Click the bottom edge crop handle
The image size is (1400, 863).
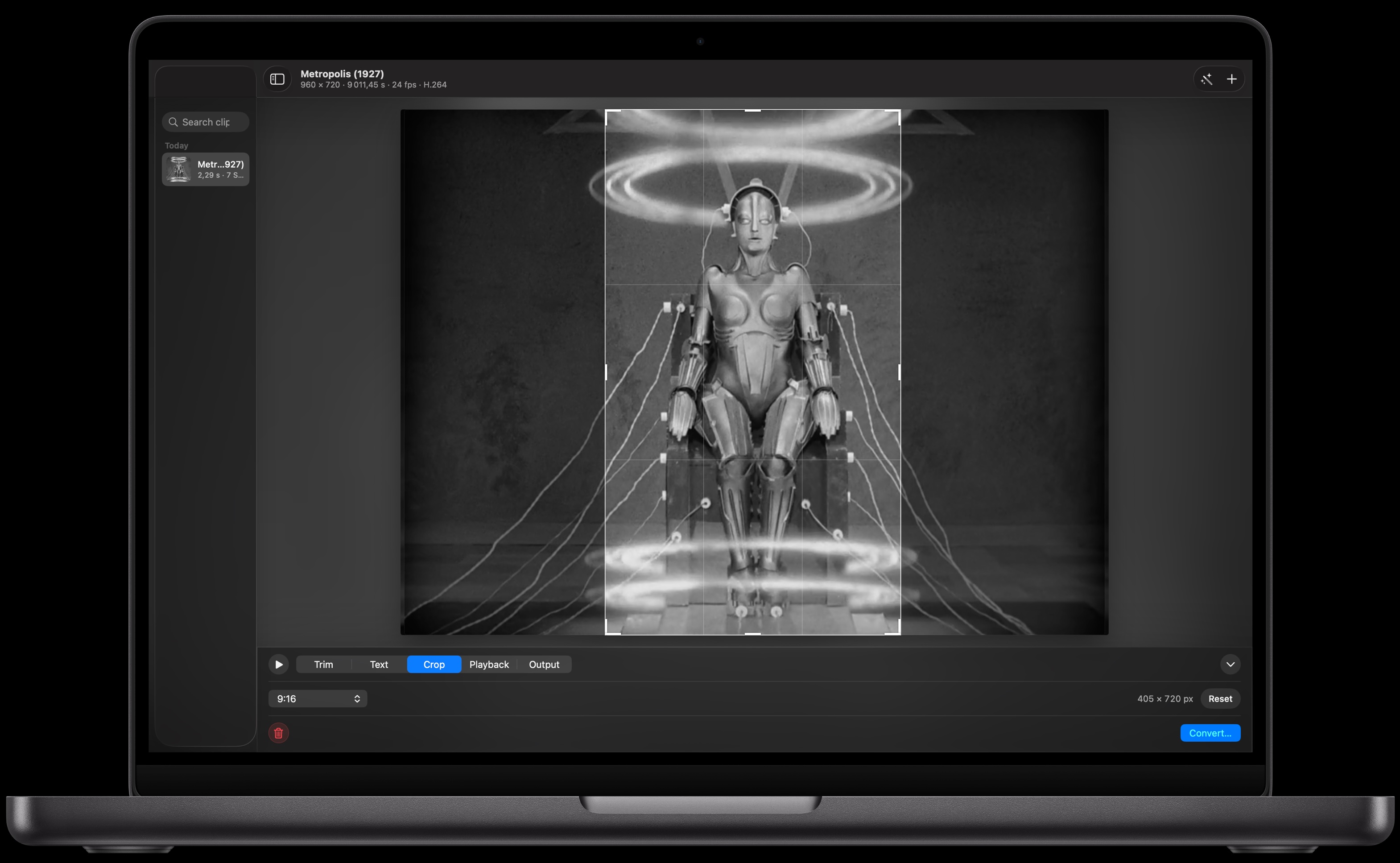tap(753, 634)
